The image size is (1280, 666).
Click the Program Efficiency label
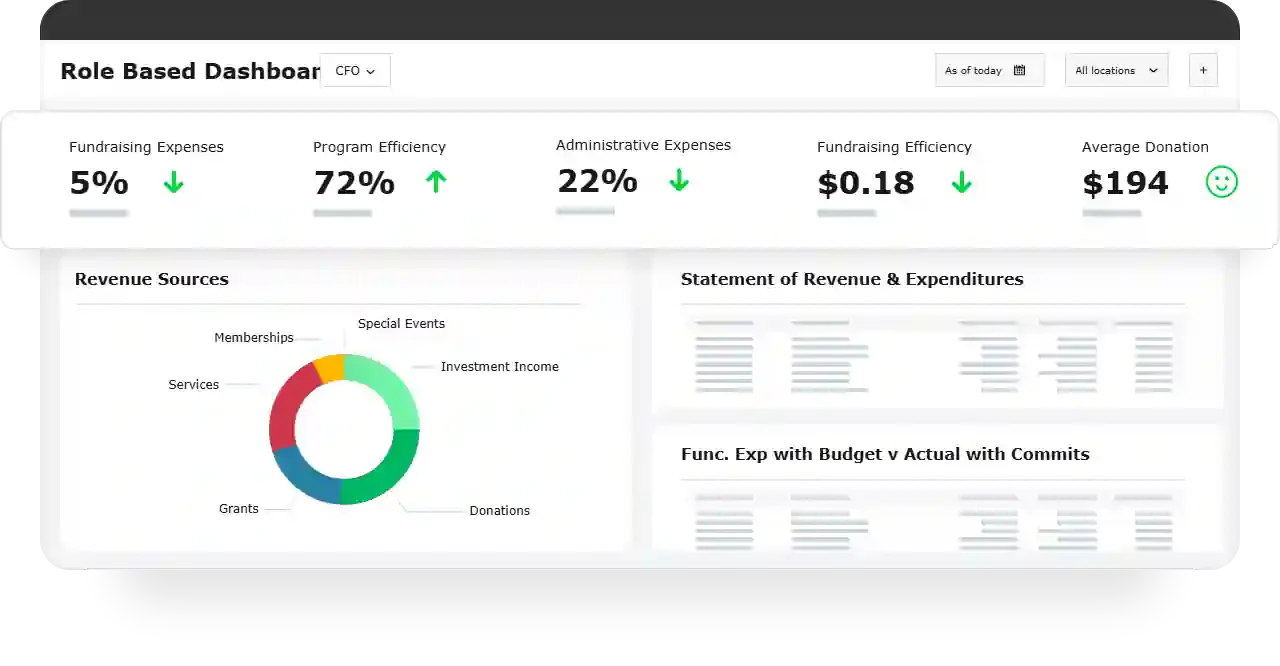(x=379, y=147)
